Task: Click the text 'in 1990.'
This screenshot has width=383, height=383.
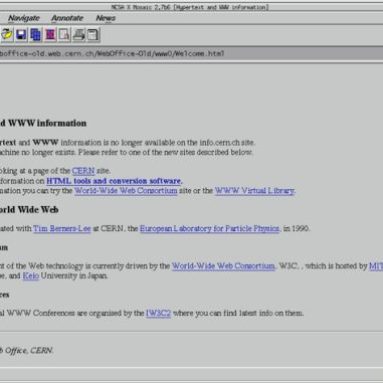Action: pyautogui.click(x=296, y=229)
